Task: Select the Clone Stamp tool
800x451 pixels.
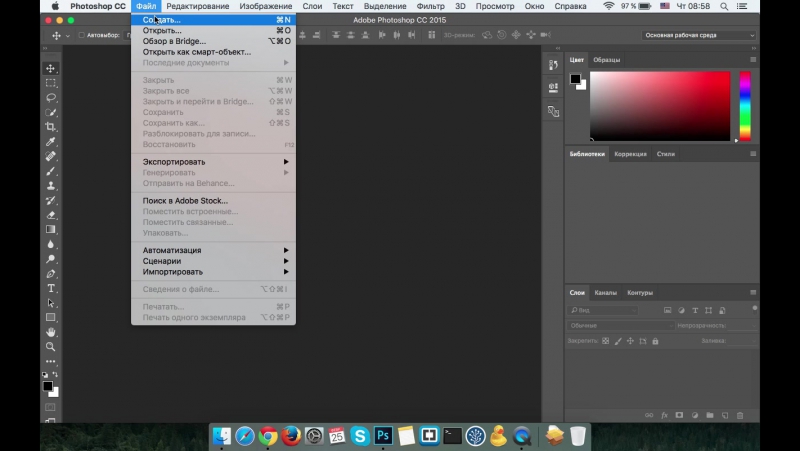Action: [51, 186]
